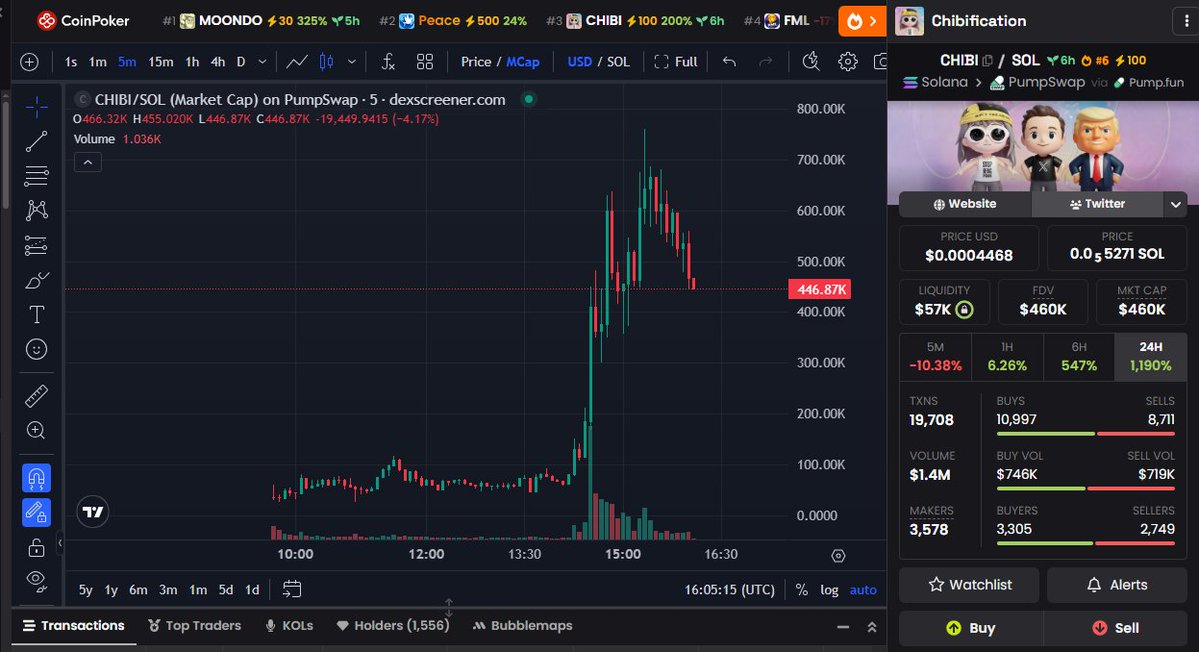
Task: Select the crosshair cursor tool
Action: (36, 108)
